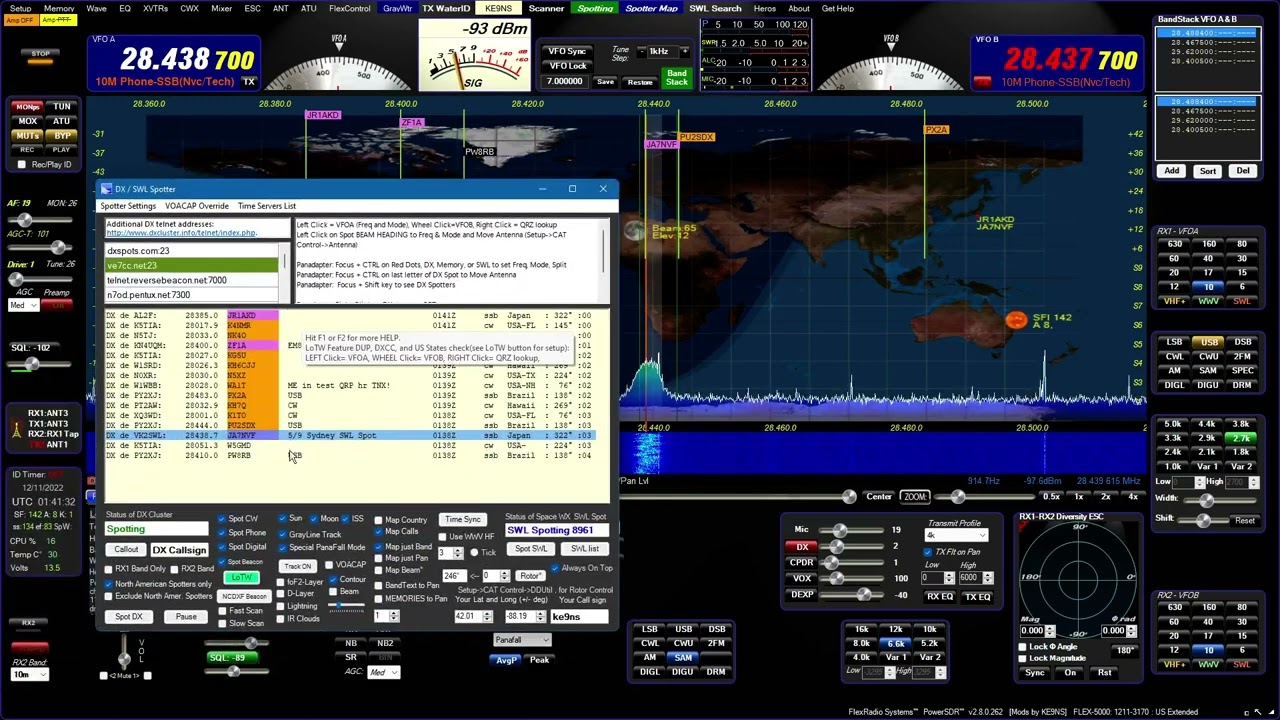Open the Memory menu

click(x=59, y=8)
